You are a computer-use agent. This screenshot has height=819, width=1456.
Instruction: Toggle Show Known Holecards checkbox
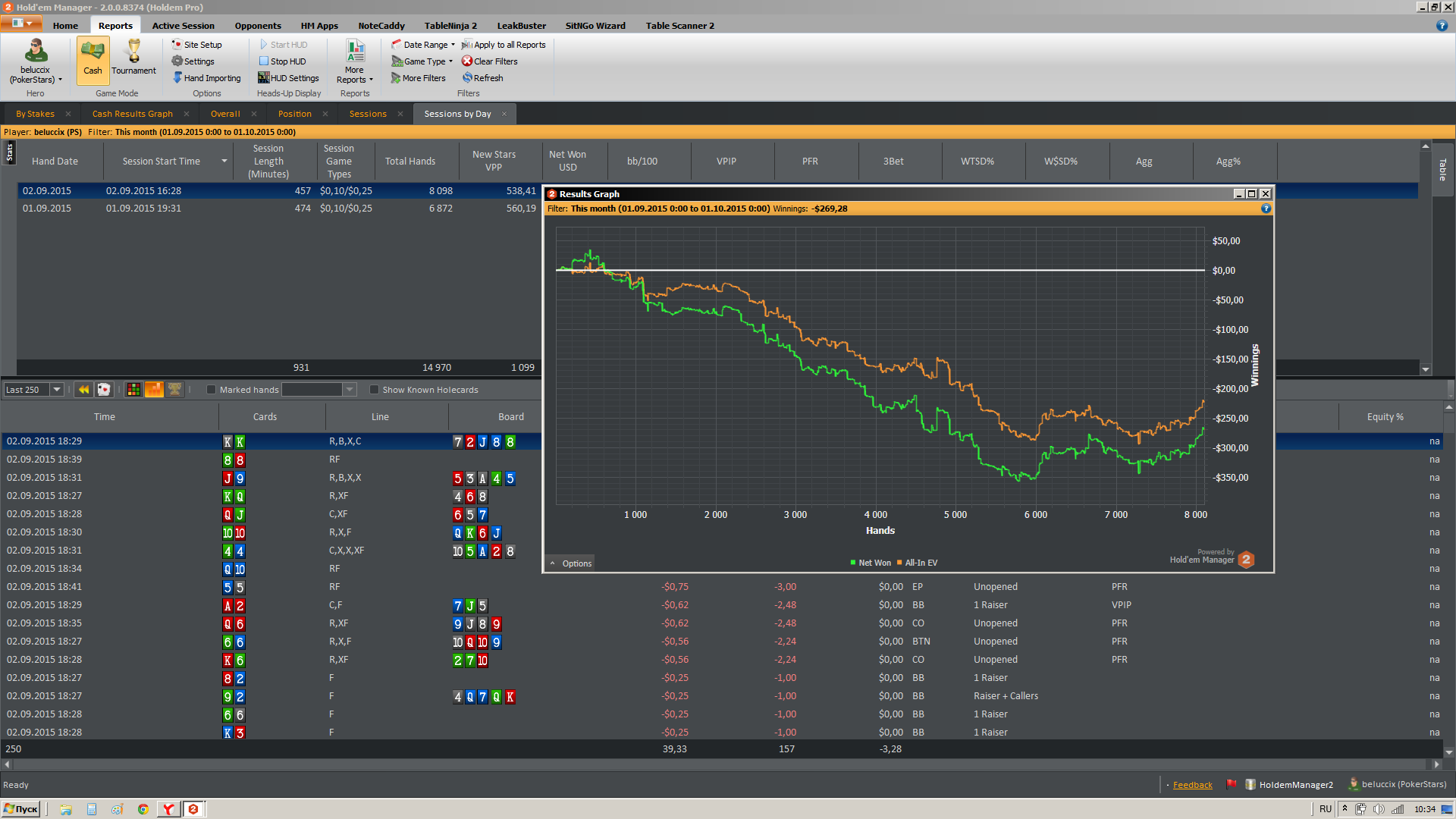click(x=374, y=390)
